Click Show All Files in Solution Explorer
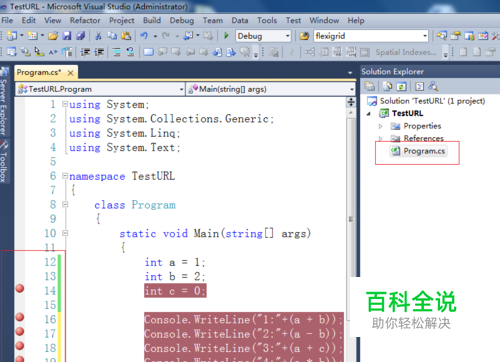 387,86
